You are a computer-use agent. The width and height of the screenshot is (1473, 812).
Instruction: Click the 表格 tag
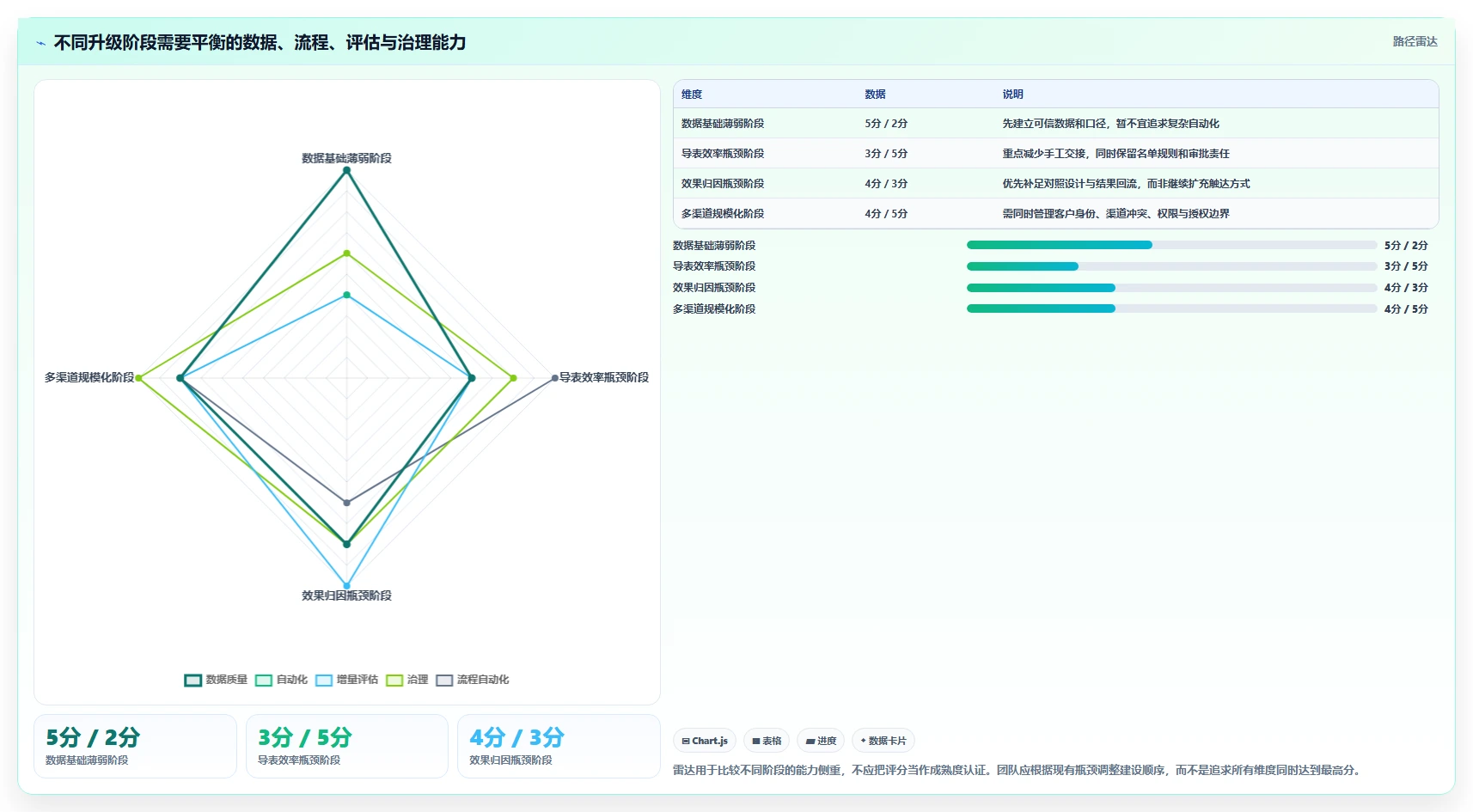767,741
